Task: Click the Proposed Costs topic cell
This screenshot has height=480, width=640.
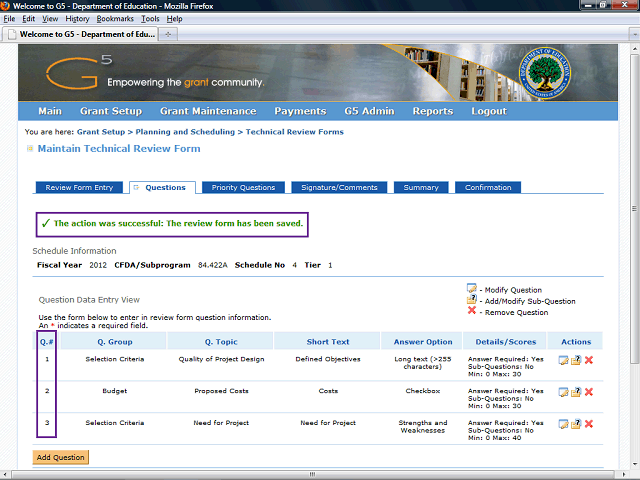Action: point(221,391)
